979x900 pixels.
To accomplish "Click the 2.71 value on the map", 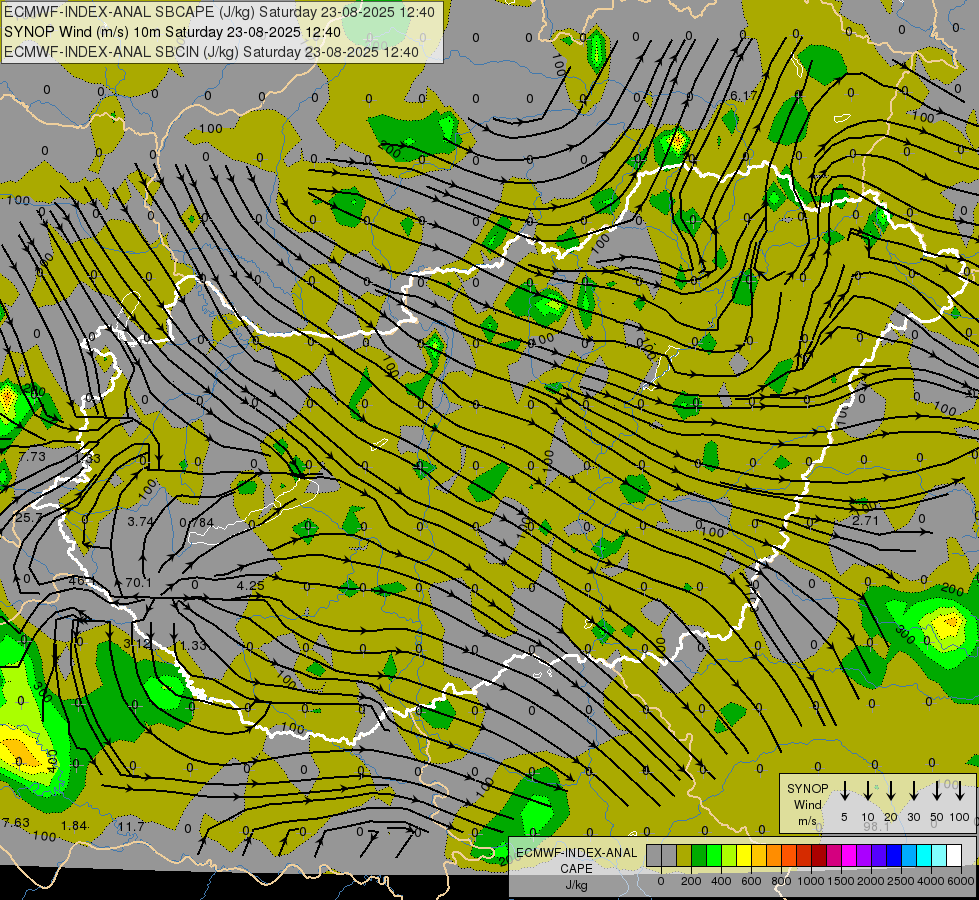I will point(865,520).
